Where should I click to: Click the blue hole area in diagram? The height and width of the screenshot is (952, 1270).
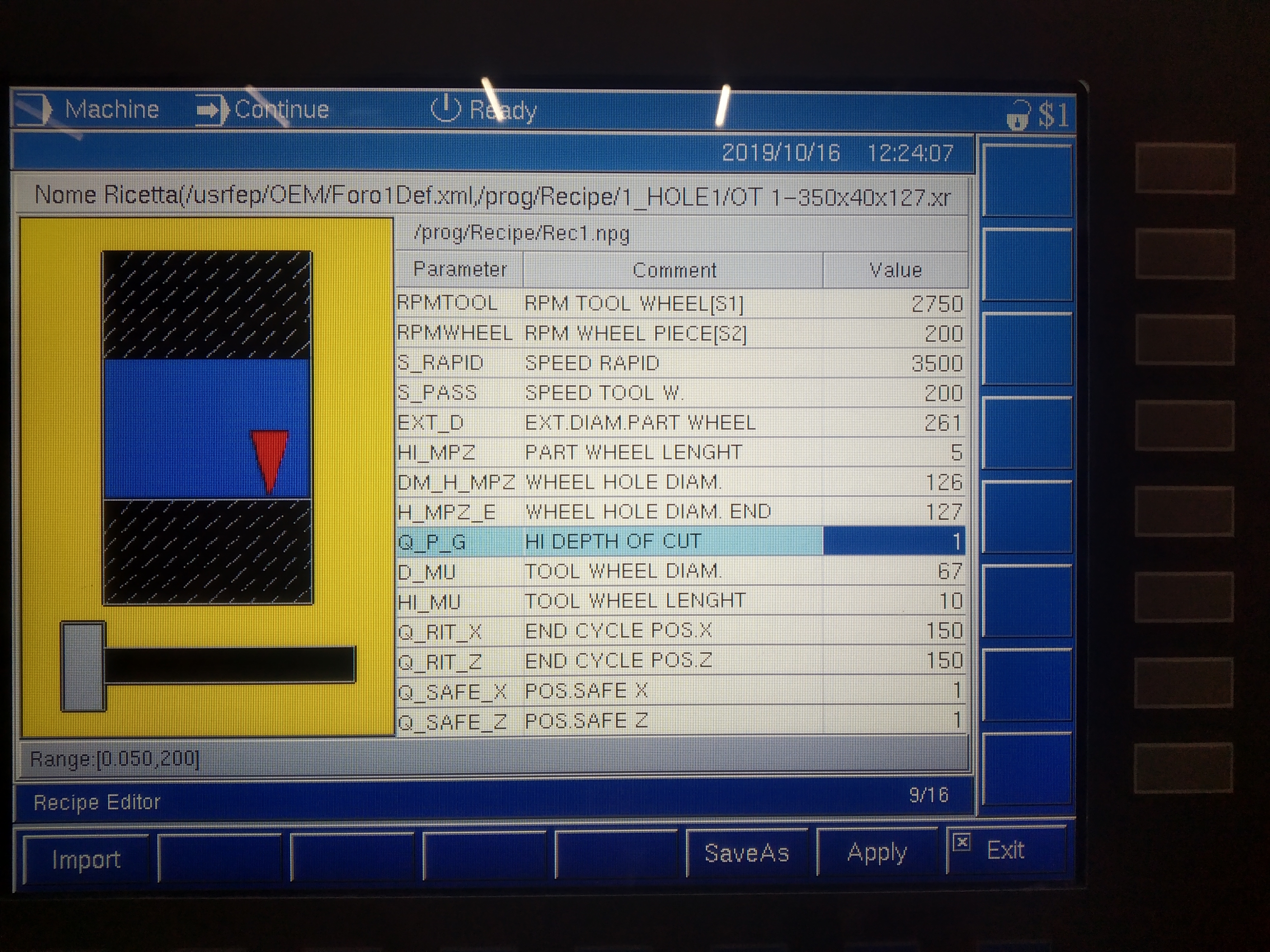207,429
